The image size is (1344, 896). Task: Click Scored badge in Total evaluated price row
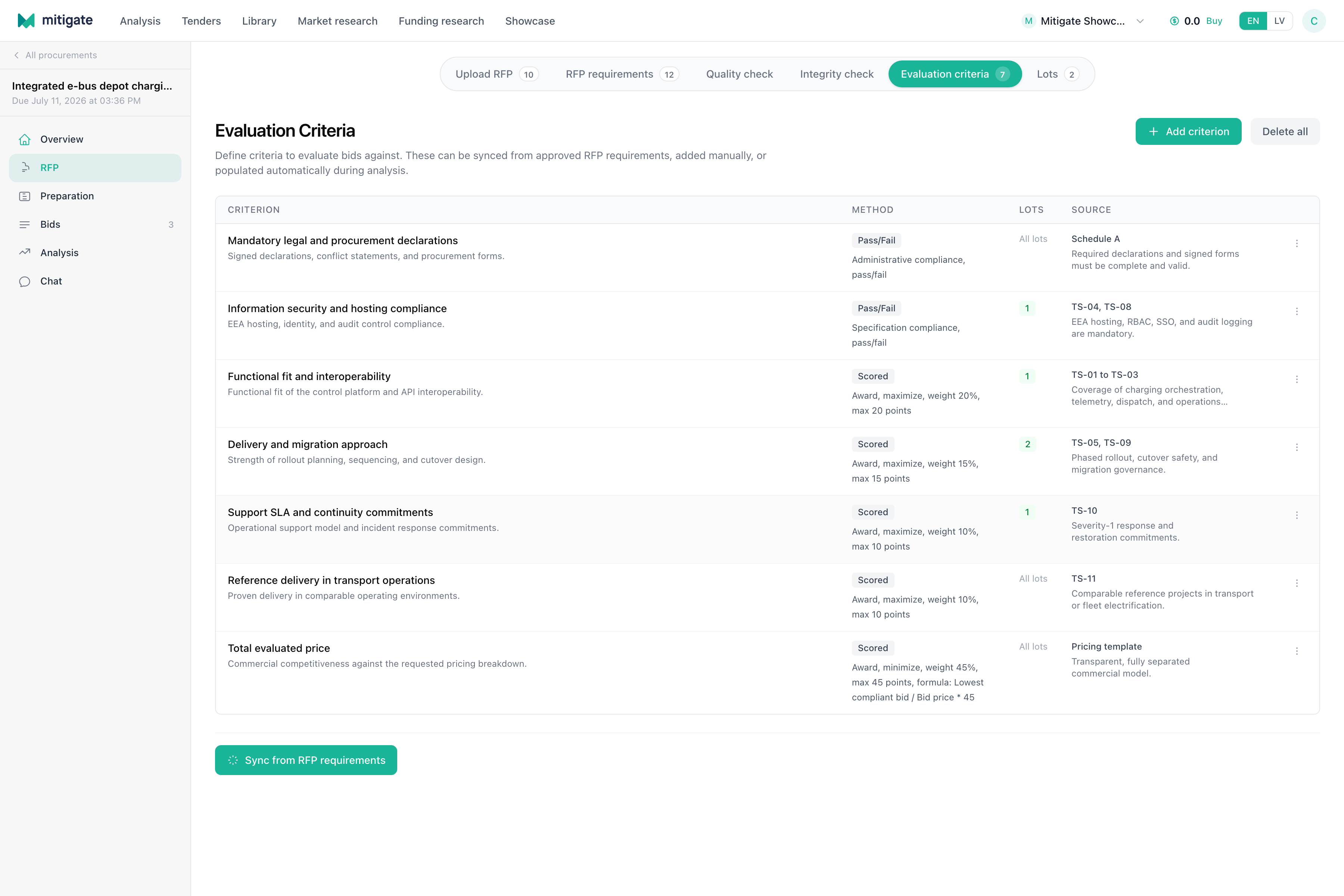click(x=872, y=648)
